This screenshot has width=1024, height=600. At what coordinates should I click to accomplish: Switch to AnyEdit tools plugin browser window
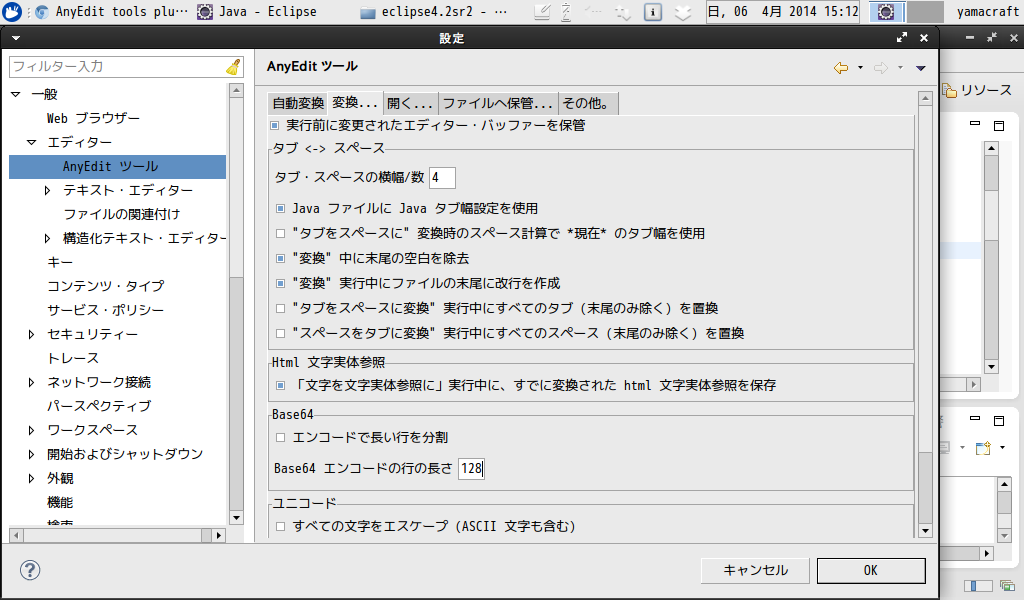point(112,12)
